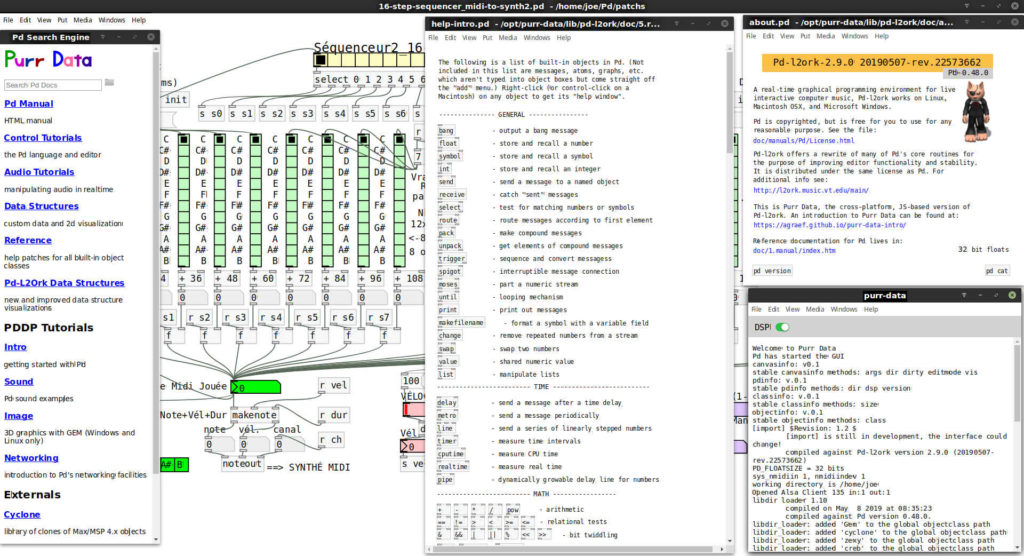
Task: Click the makenote object in the patch
Action: [255, 415]
